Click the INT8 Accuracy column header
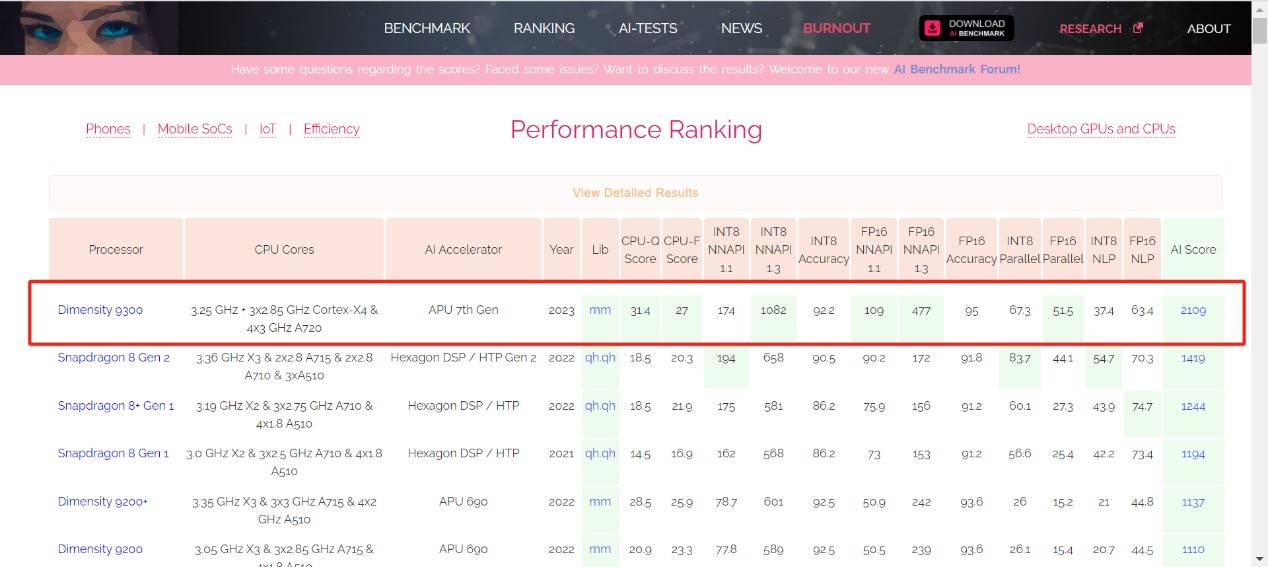The width and height of the screenshot is (1268, 567). (x=824, y=250)
